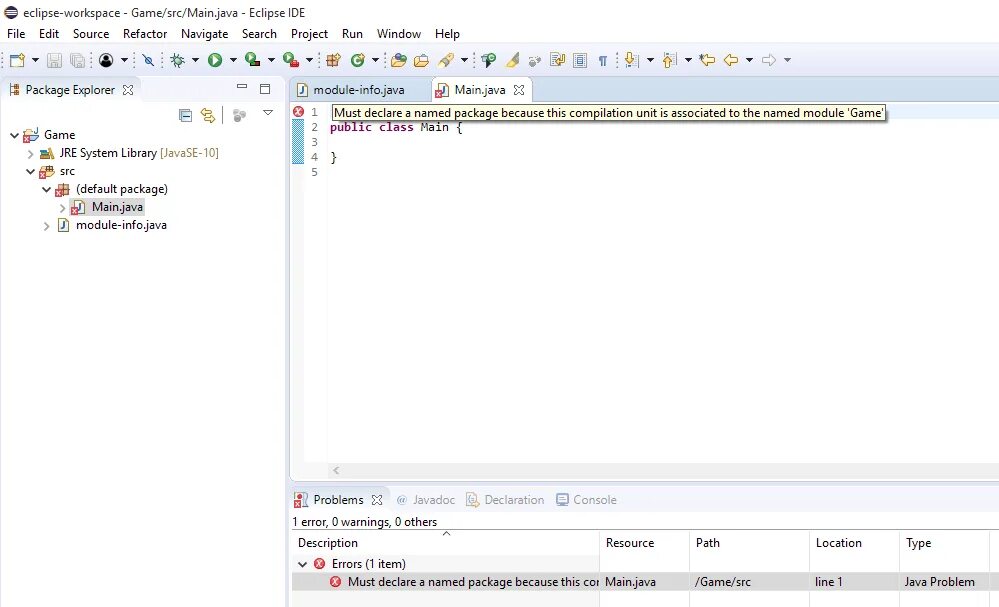
Task: Select Main.java in Package Explorer
Action: click(x=117, y=207)
